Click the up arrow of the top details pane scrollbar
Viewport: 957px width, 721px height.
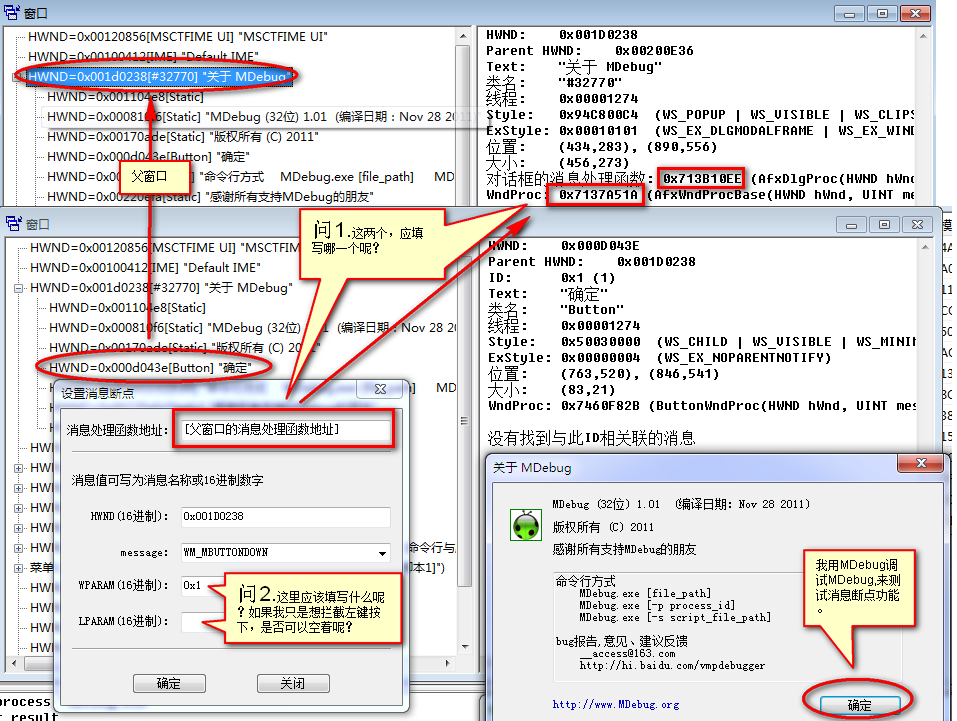point(923,37)
